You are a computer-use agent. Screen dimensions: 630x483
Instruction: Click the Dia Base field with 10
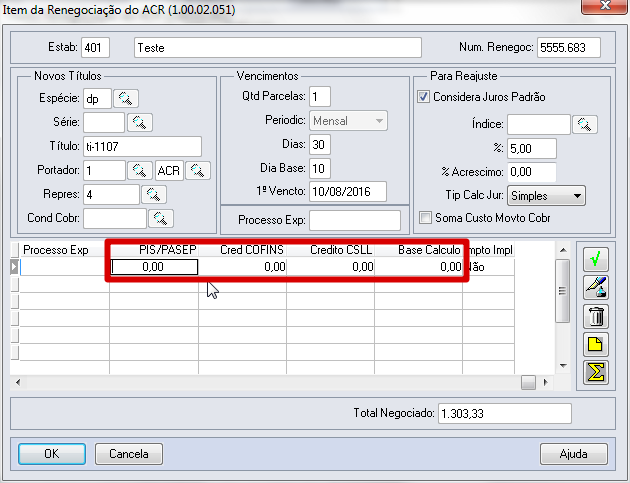[x=320, y=168]
